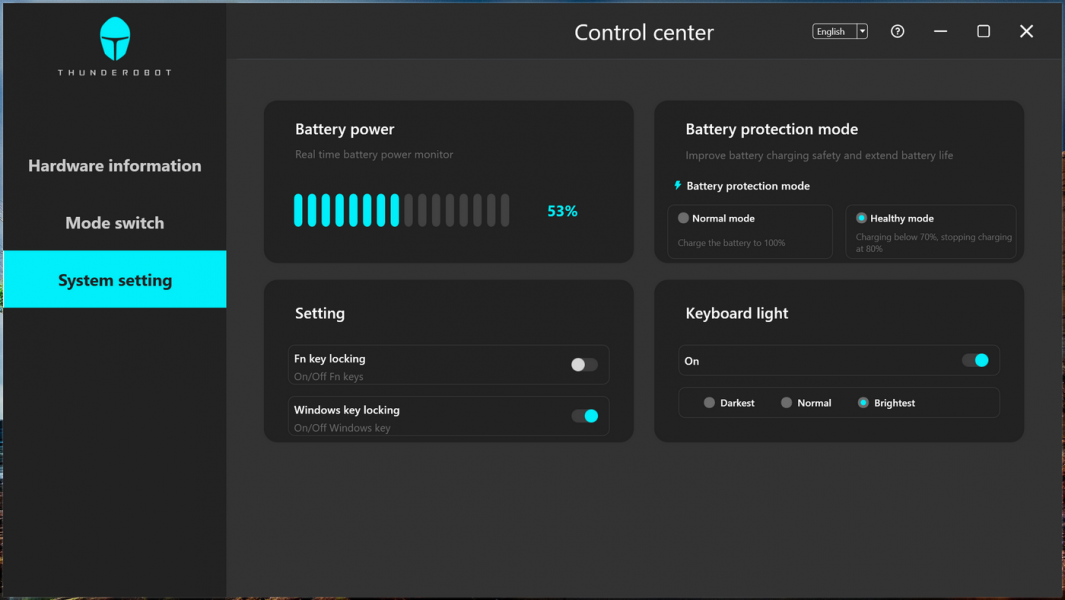Open the English language dropdown
This screenshot has width=1065, height=600.
(834, 31)
